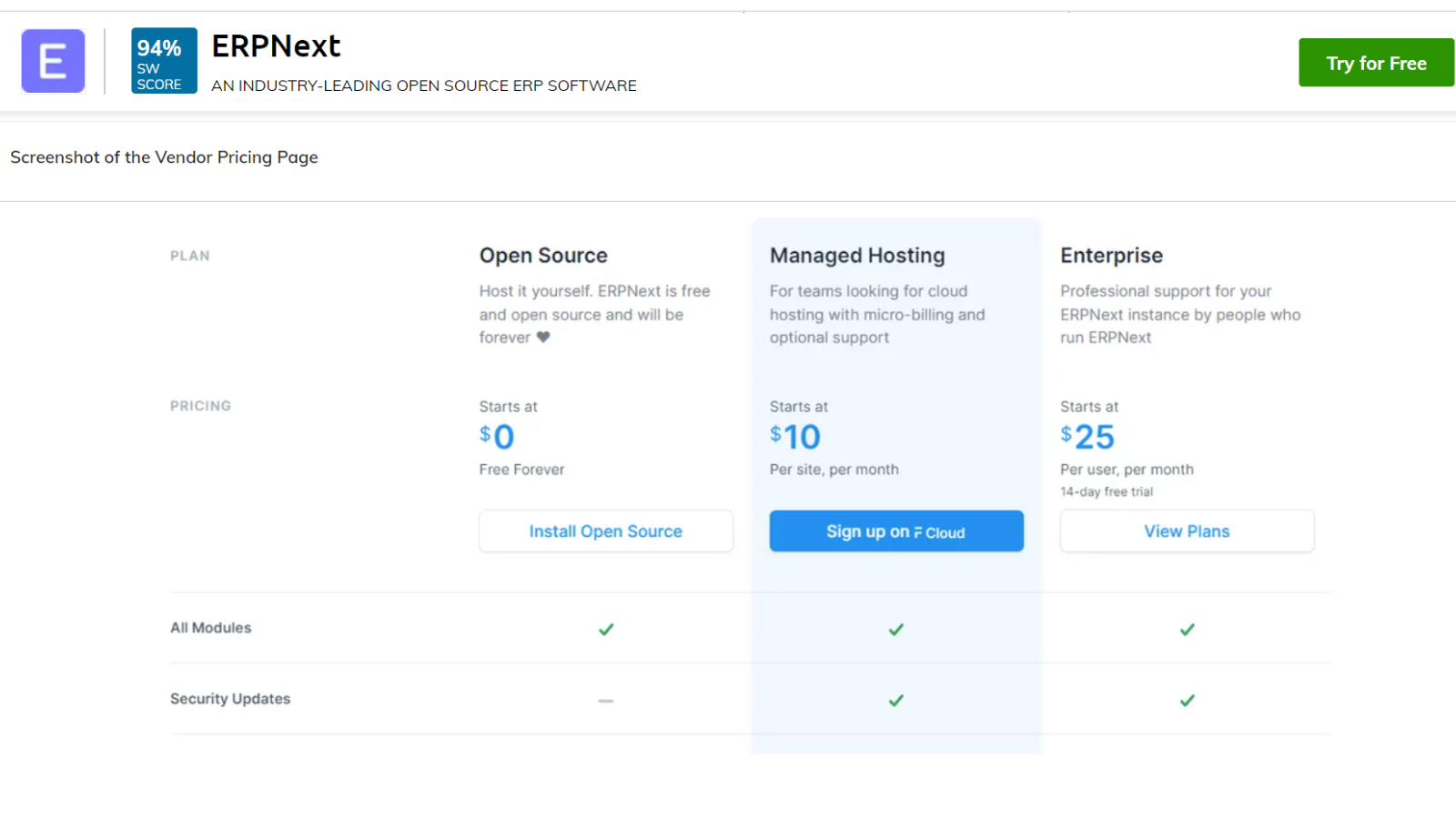
Task: Click the Try for Free button
Action: click(1376, 63)
